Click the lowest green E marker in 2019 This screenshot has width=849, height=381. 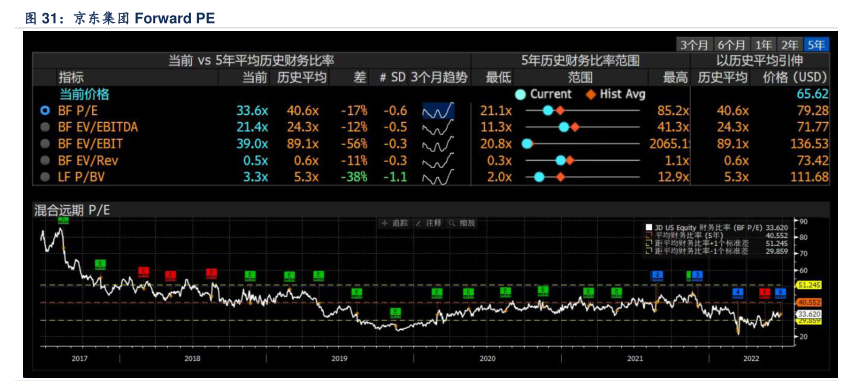(x=396, y=312)
